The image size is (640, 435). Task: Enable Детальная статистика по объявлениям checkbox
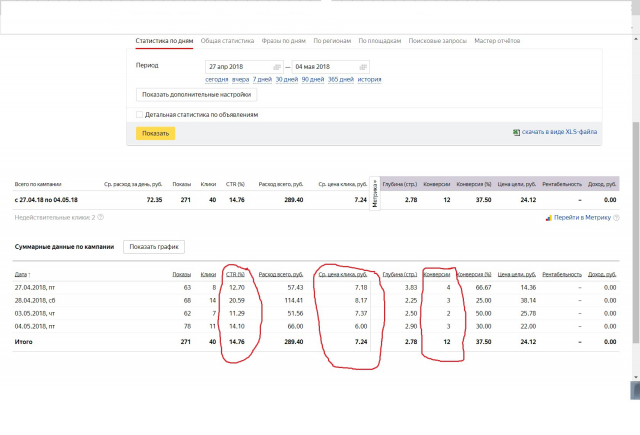(139, 115)
